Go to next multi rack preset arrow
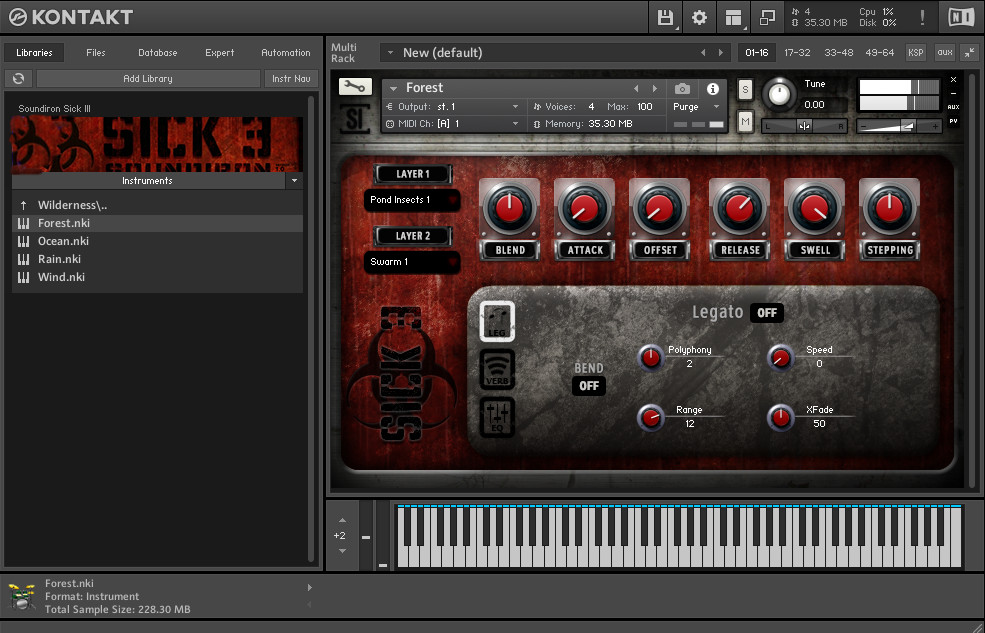This screenshot has height=633, width=985. tap(721, 53)
